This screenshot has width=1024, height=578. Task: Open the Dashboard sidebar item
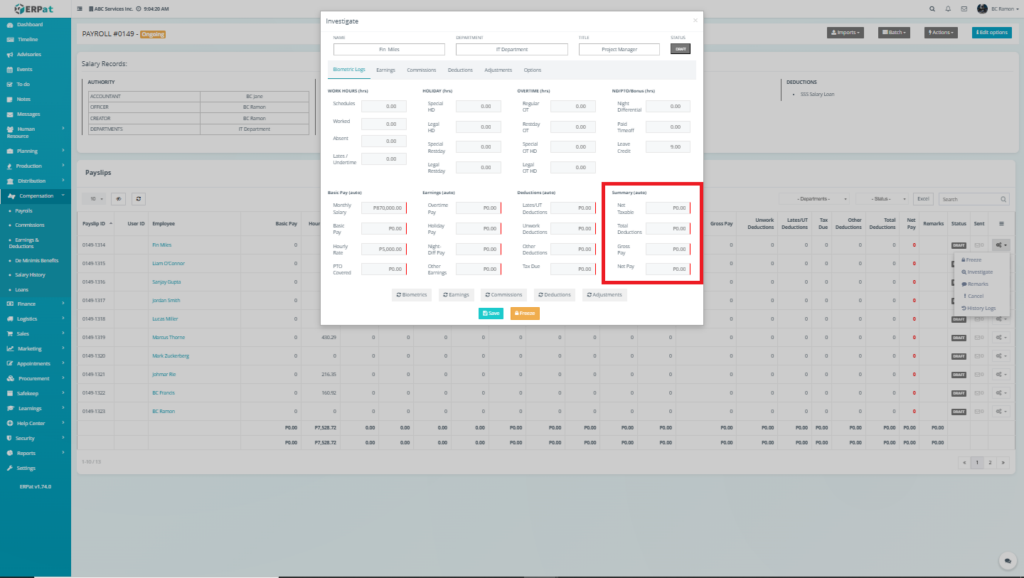point(30,23)
